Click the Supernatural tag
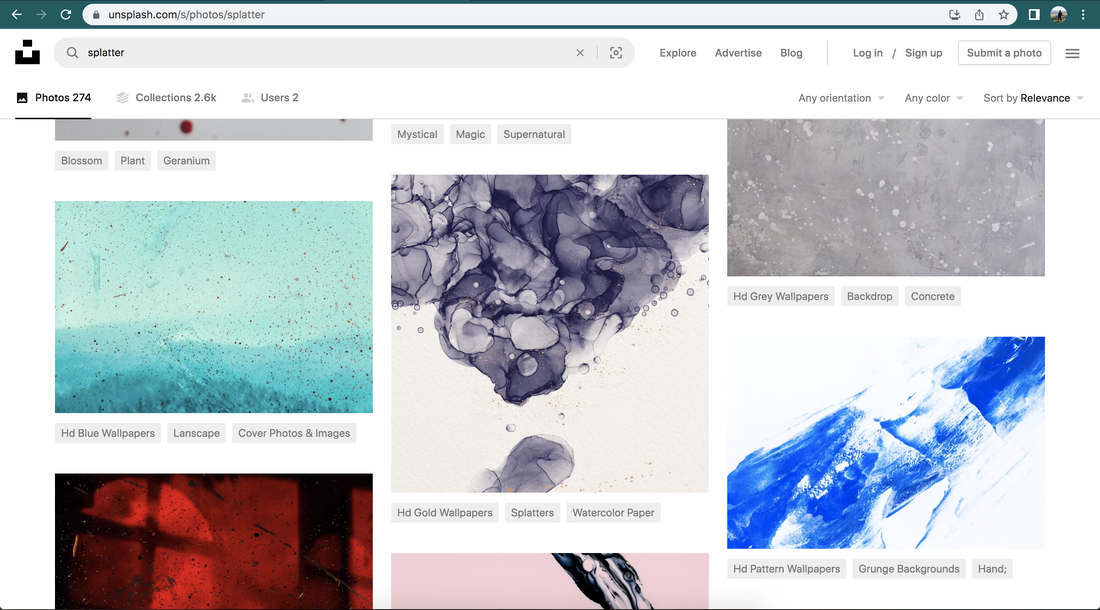Image resolution: width=1100 pixels, height=610 pixels. pos(534,134)
